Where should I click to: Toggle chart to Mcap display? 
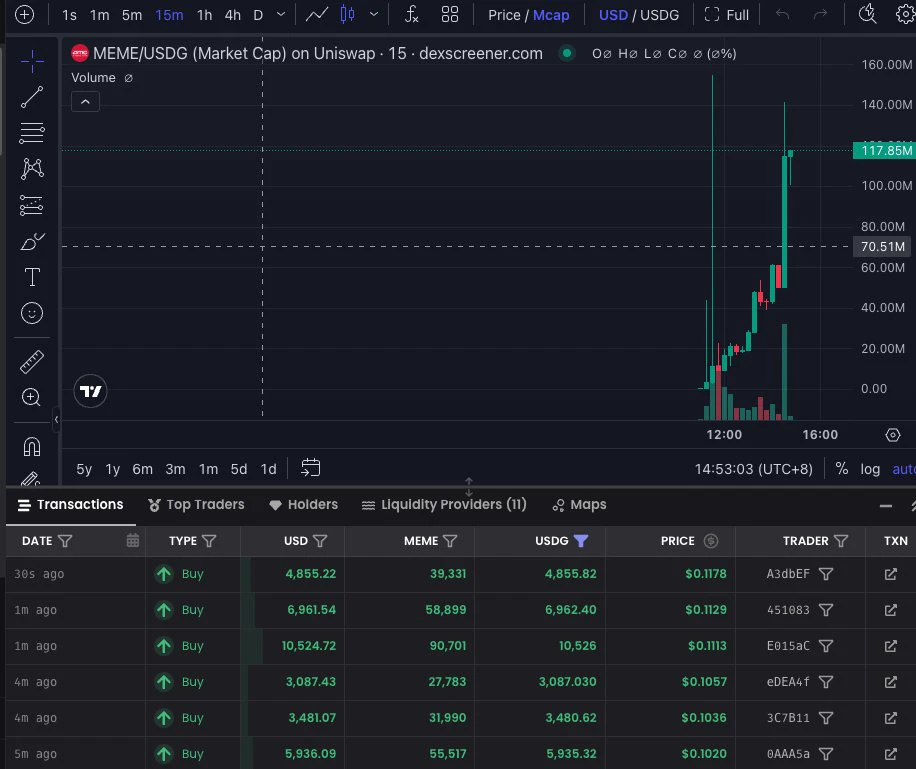pos(551,15)
